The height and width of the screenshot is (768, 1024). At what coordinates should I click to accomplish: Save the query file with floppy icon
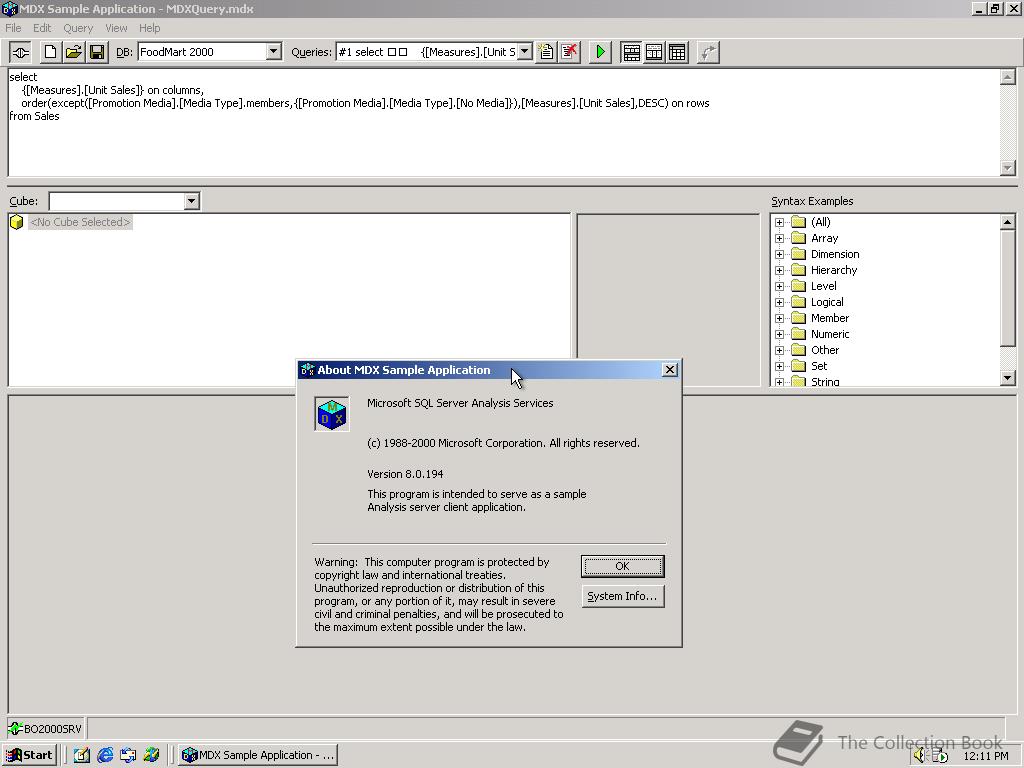point(97,52)
